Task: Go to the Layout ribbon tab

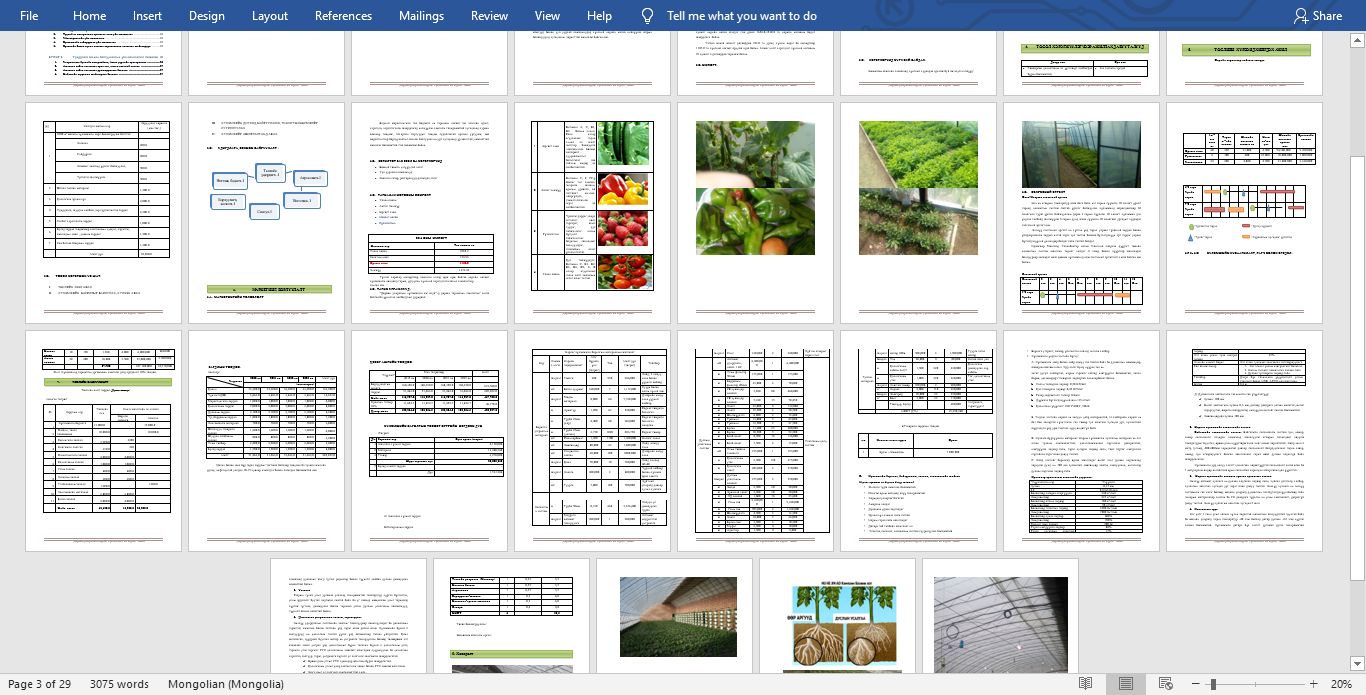Action: tap(270, 16)
